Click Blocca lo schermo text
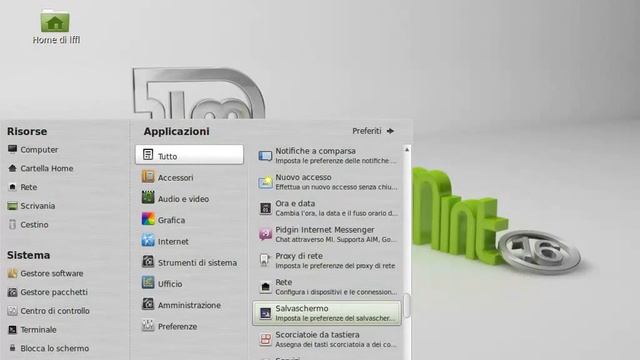 [x=55, y=348]
